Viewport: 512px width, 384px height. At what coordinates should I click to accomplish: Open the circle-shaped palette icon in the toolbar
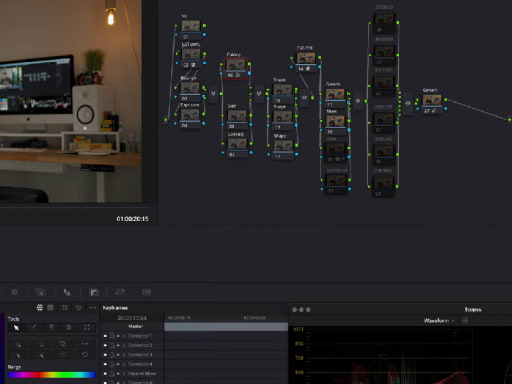click(14, 292)
